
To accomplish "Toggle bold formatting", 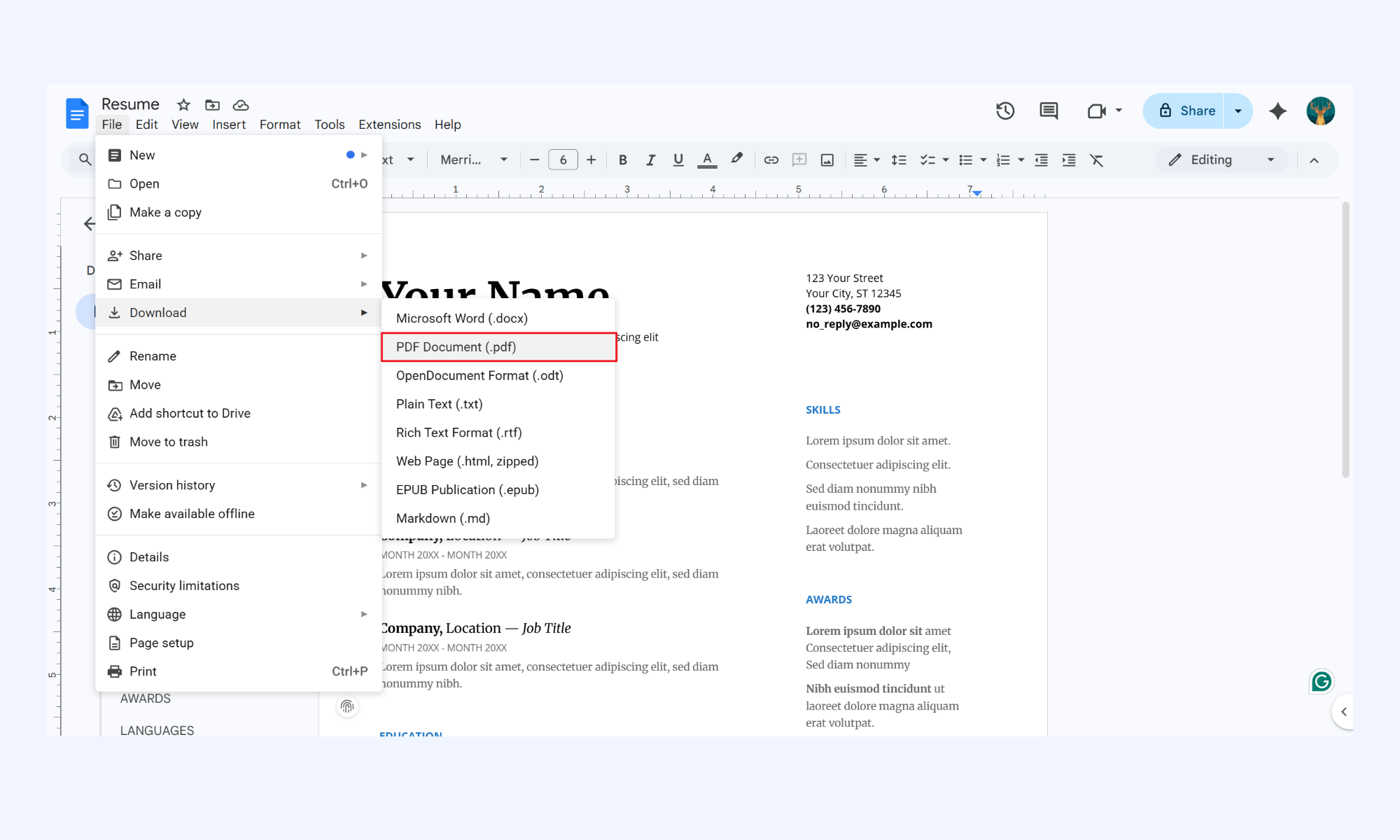I will point(622,160).
